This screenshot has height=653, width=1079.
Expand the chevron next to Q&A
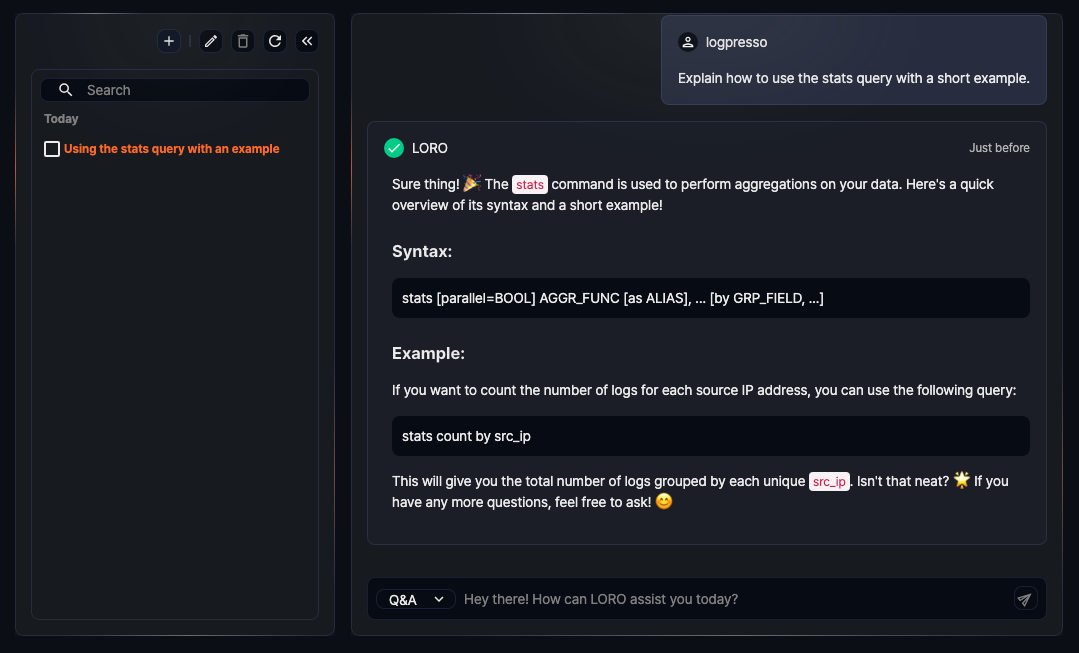pos(438,598)
